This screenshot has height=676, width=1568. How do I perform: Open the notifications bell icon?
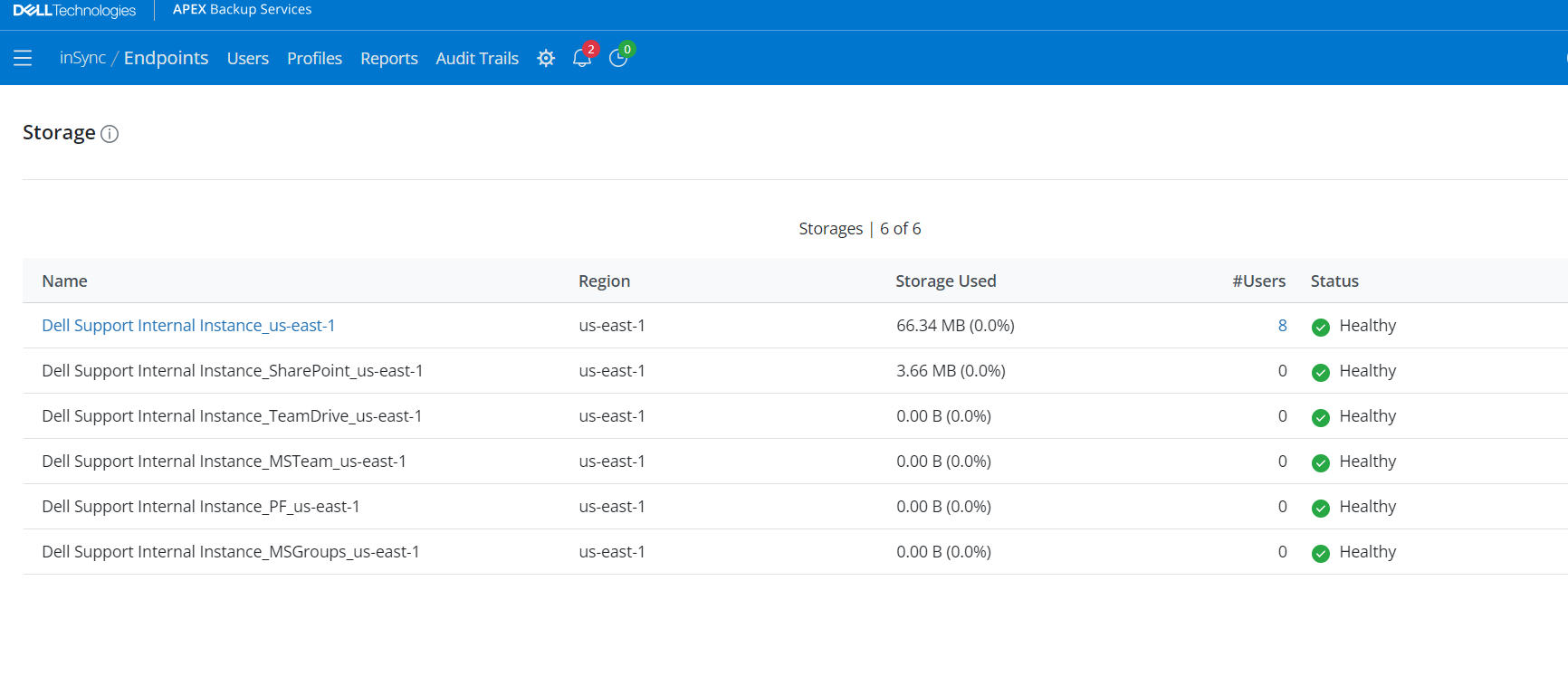pyautogui.click(x=582, y=58)
